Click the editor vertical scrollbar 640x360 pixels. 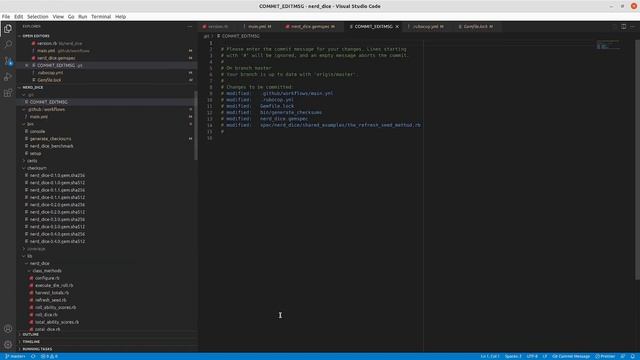click(637, 160)
